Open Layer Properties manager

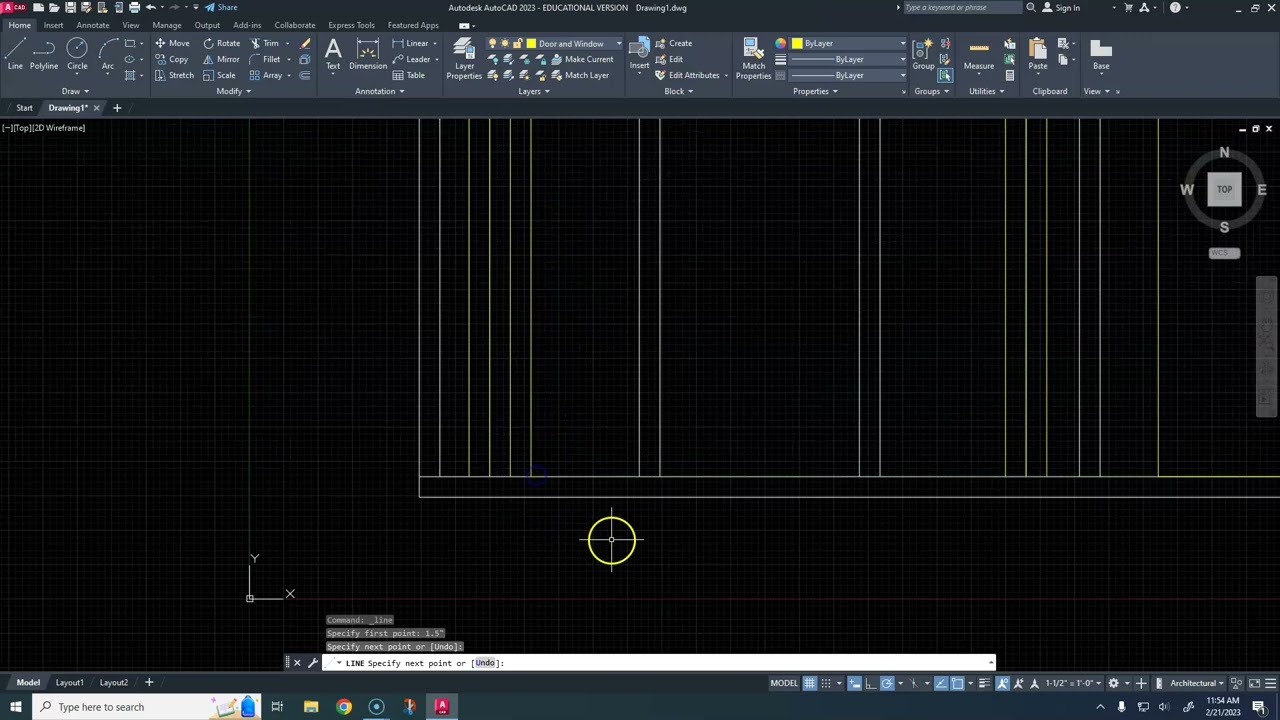(464, 58)
